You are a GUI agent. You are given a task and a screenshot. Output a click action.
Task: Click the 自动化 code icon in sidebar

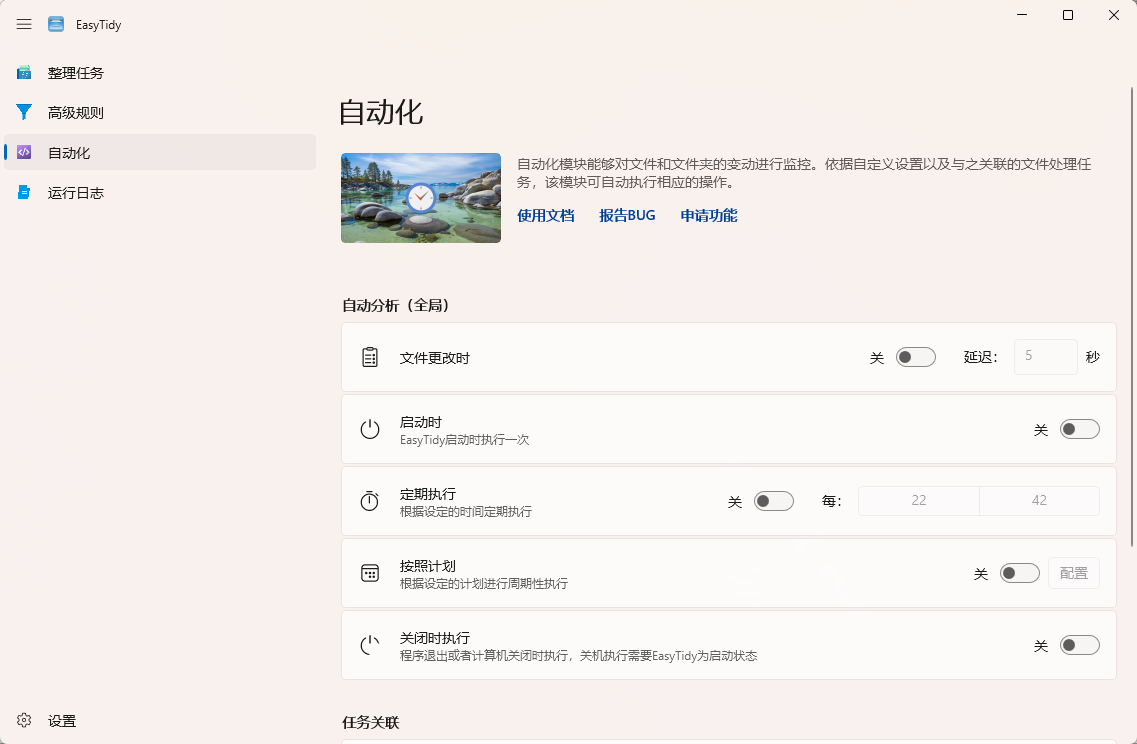(x=24, y=152)
